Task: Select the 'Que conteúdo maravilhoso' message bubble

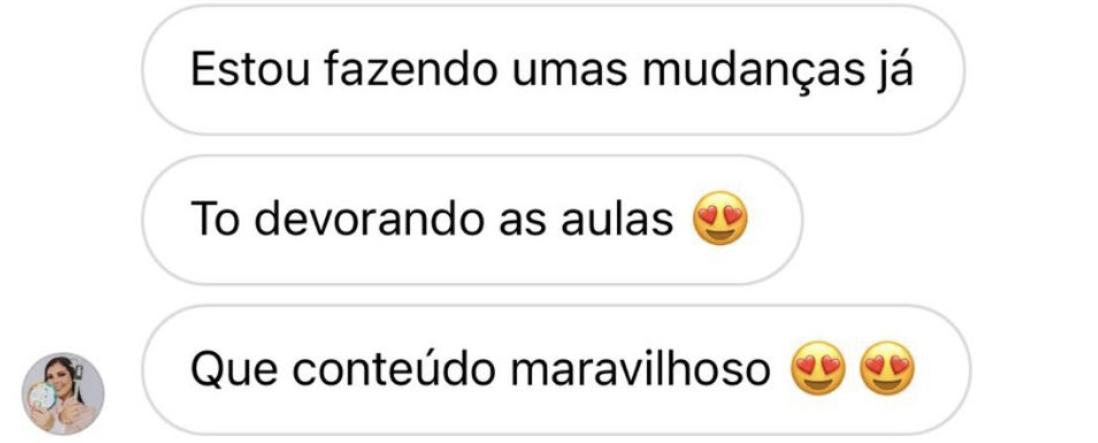Action: pos(556,370)
